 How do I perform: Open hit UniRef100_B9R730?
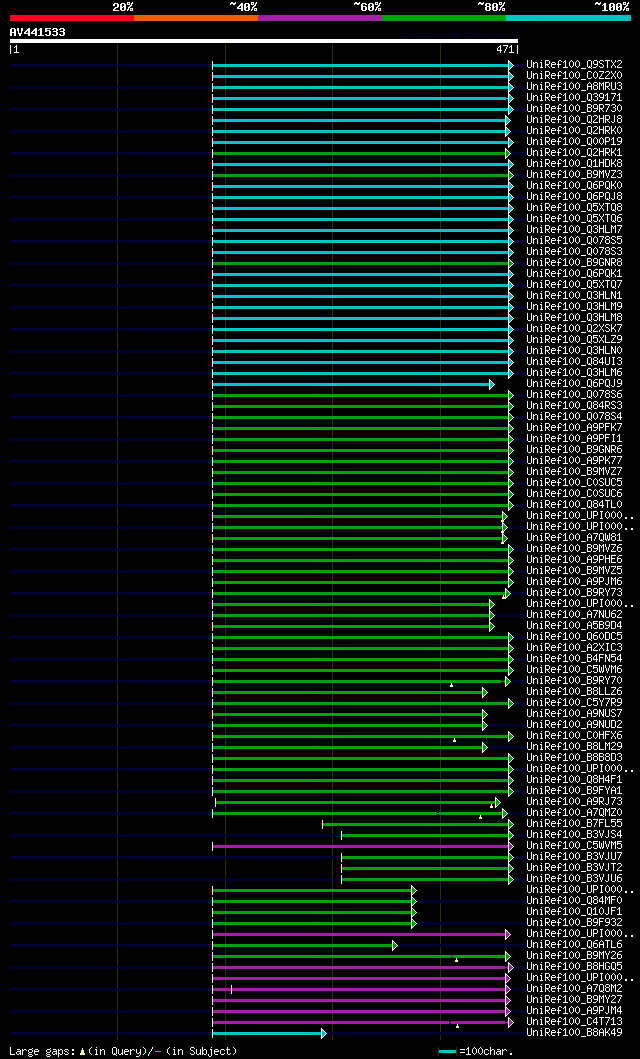pyautogui.click(x=575, y=108)
